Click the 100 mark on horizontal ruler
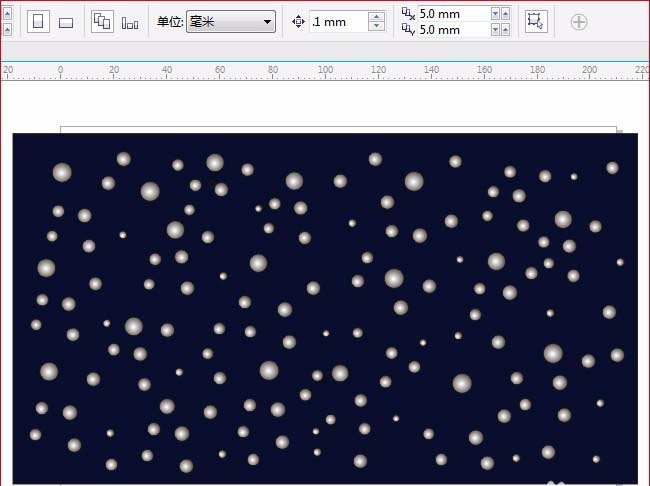This screenshot has width=650, height=486. pyautogui.click(x=325, y=70)
